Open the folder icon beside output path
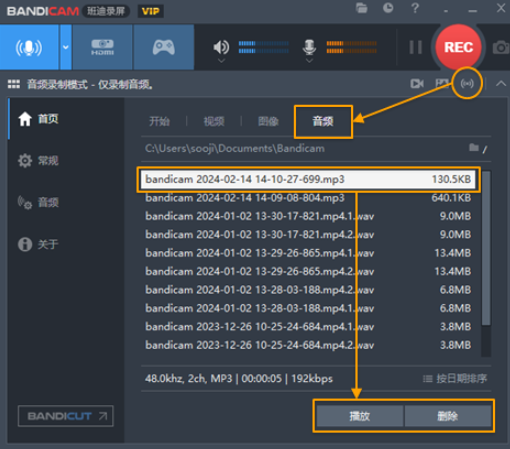This screenshot has height=449, width=510. (x=474, y=147)
